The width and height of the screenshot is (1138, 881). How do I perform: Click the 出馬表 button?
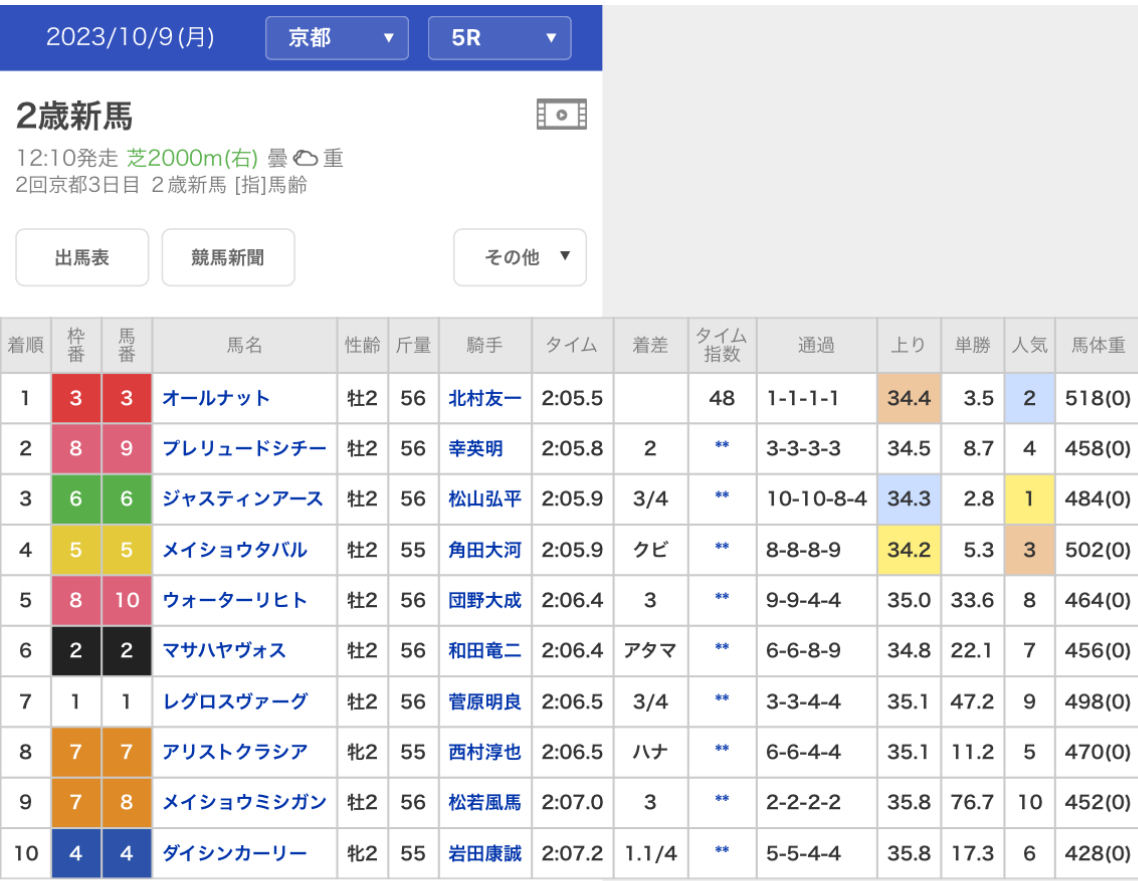82,257
